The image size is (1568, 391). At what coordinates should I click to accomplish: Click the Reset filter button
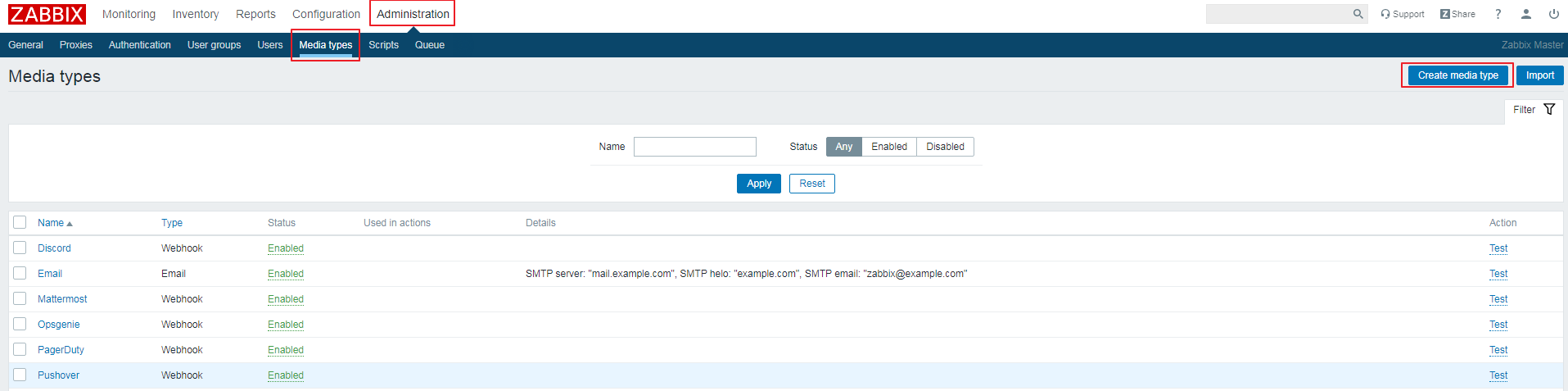click(812, 184)
